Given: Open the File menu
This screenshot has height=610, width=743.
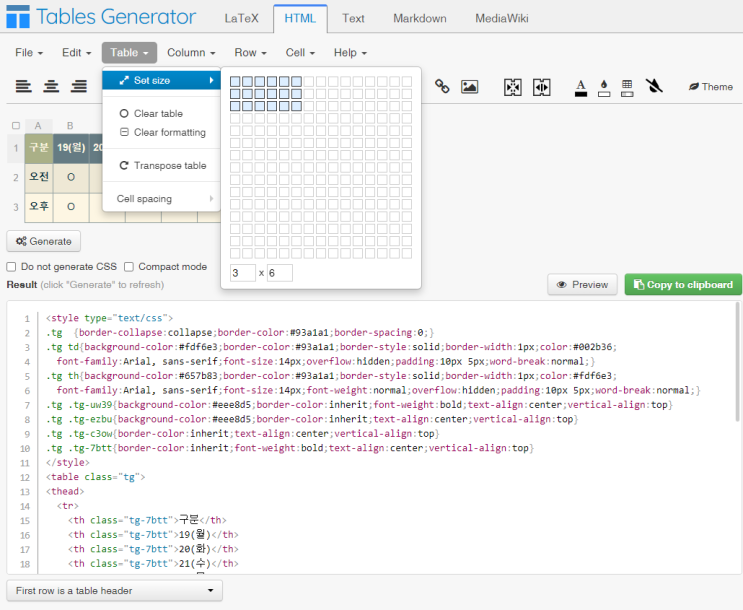Looking at the screenshot, I should (29, 53).
